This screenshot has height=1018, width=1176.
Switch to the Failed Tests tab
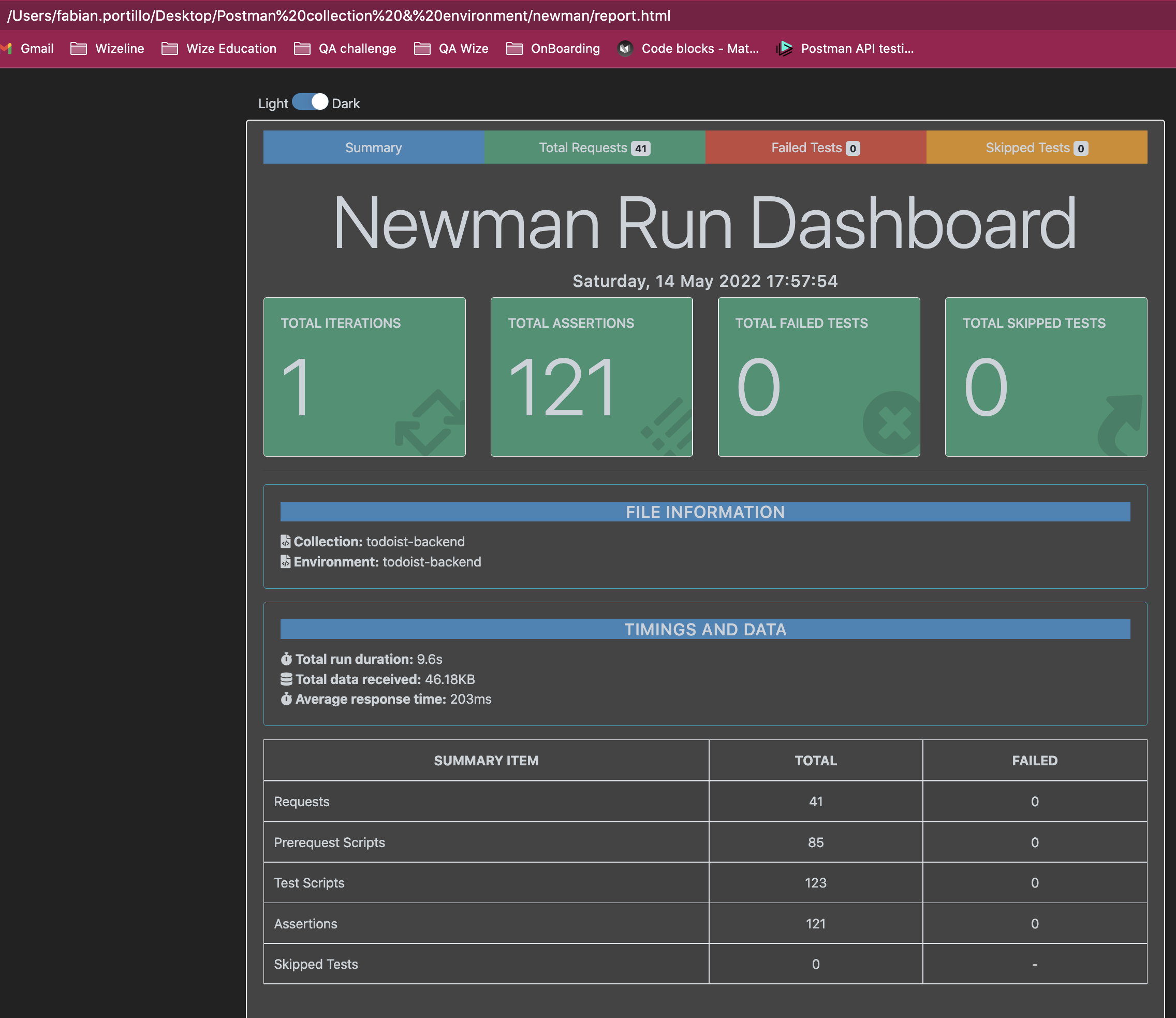(815, 148)
